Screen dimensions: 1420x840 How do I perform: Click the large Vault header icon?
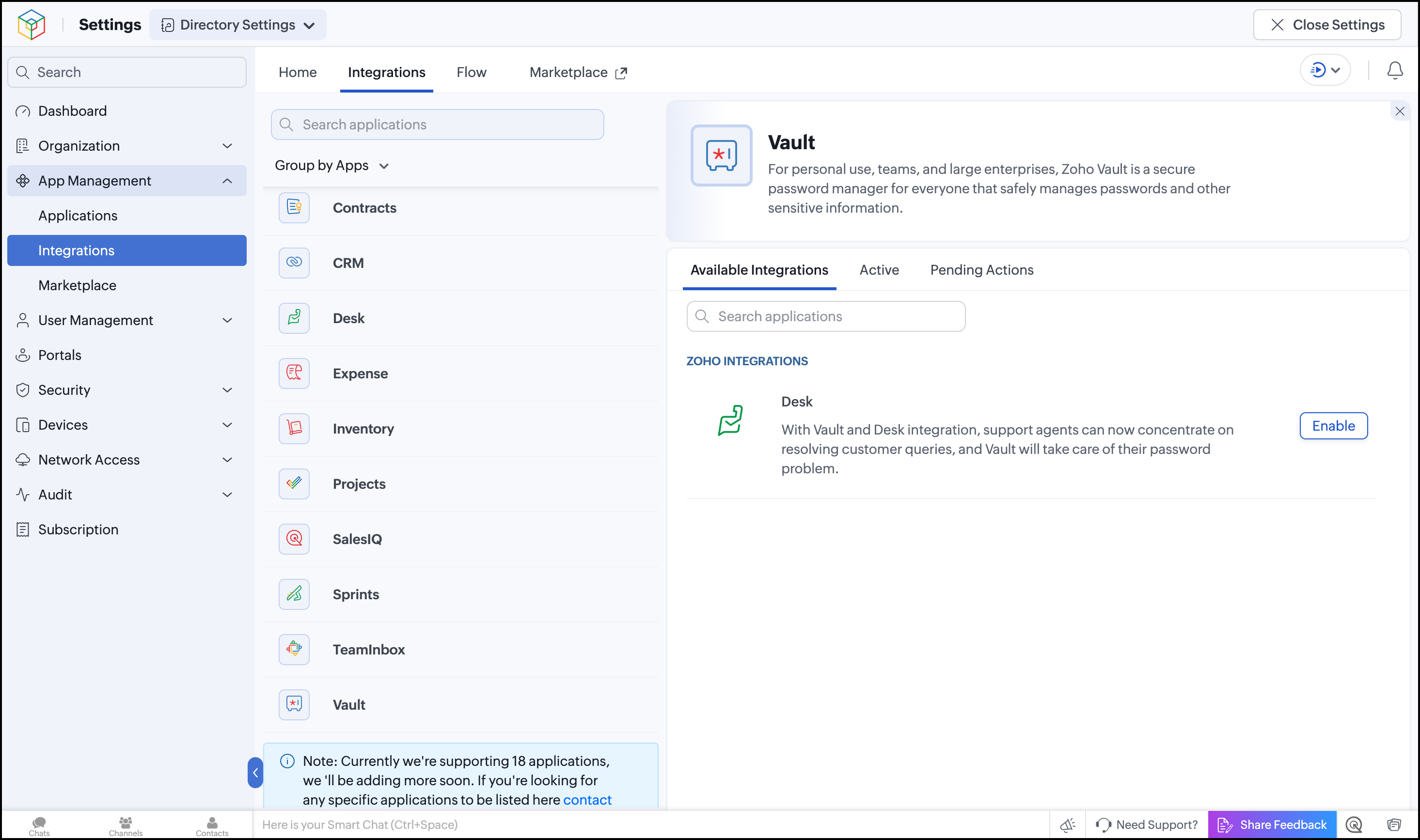[721, 155]
